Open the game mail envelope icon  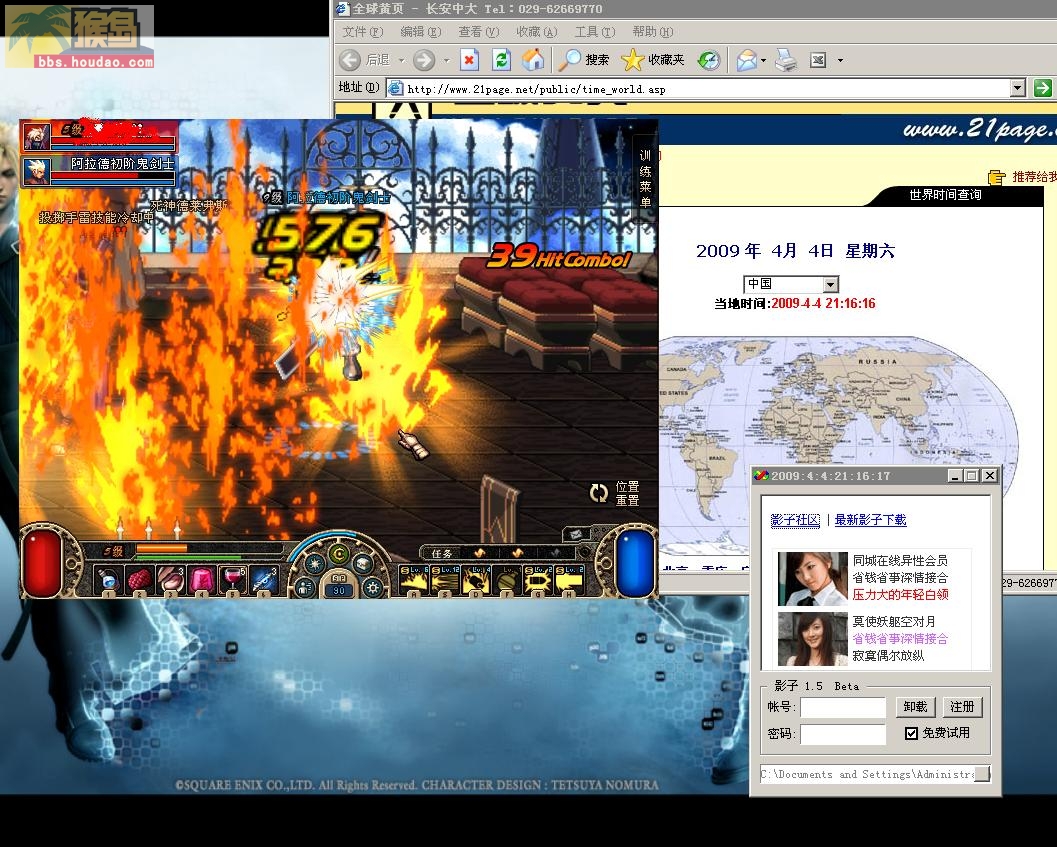pos(575,535)
